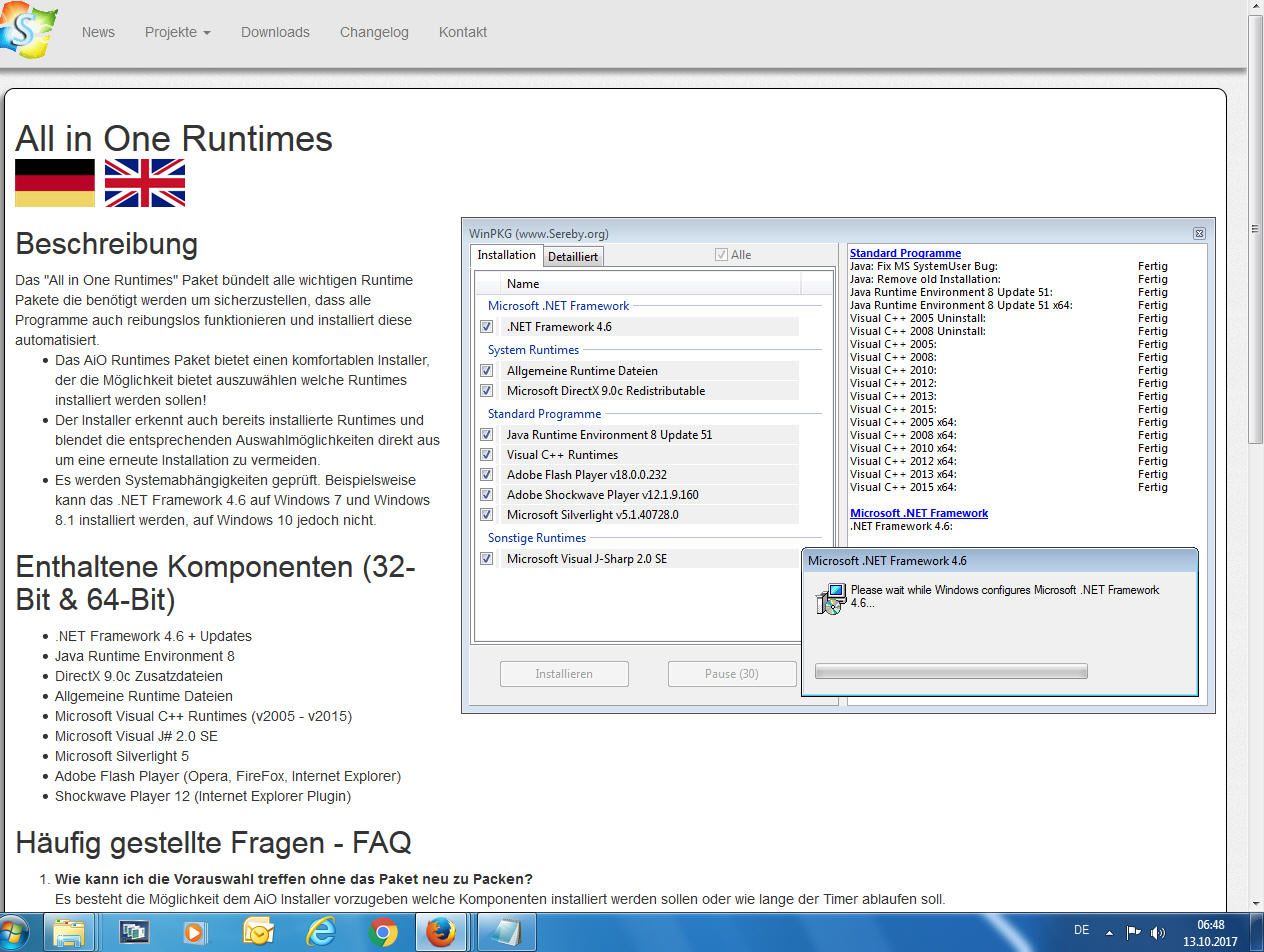
Task: Uncheck the .NET Framework 4.6 checkbox
Action: point(487,327)
